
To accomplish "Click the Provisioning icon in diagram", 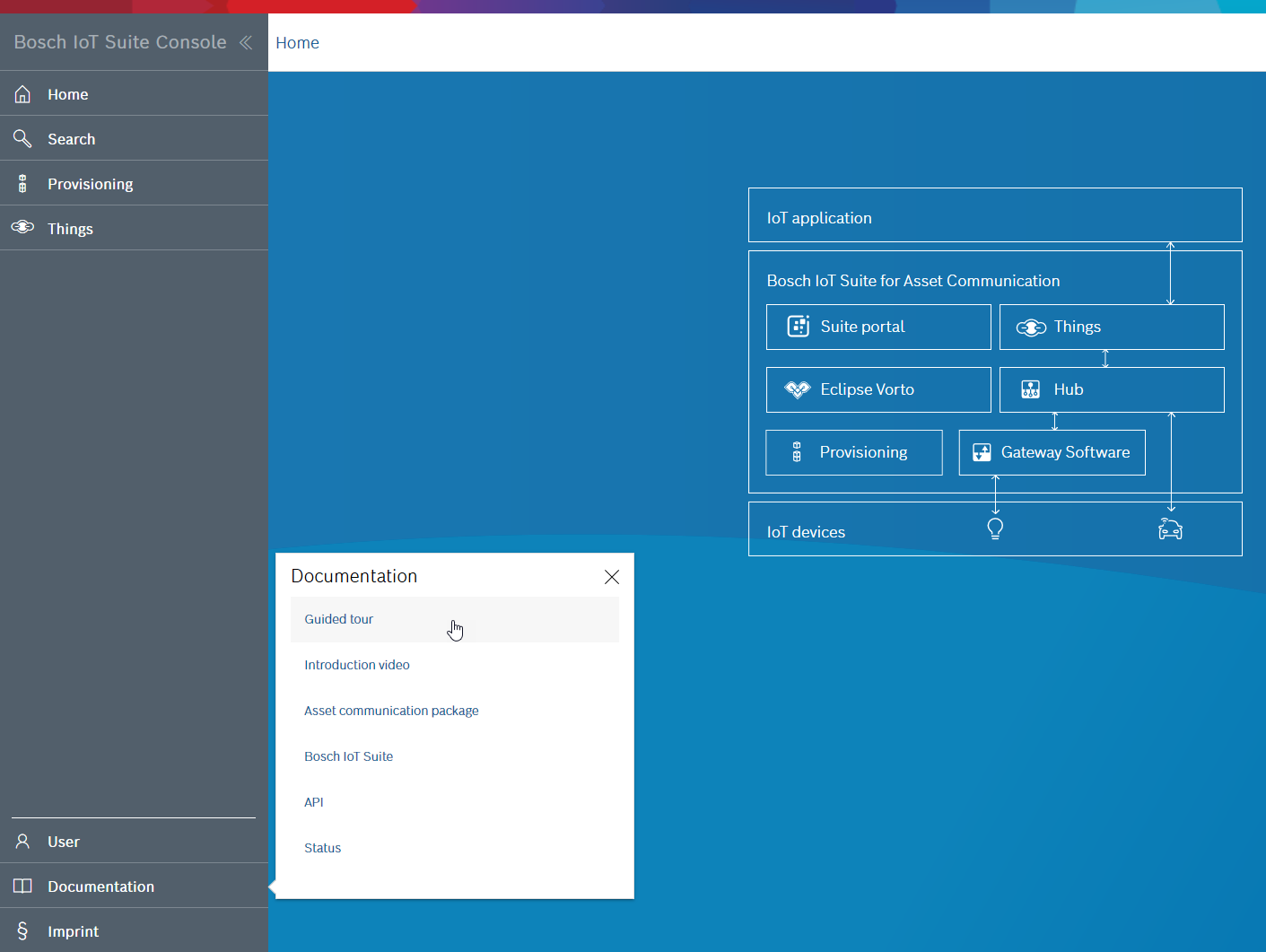I will click(x=797, y=451).
